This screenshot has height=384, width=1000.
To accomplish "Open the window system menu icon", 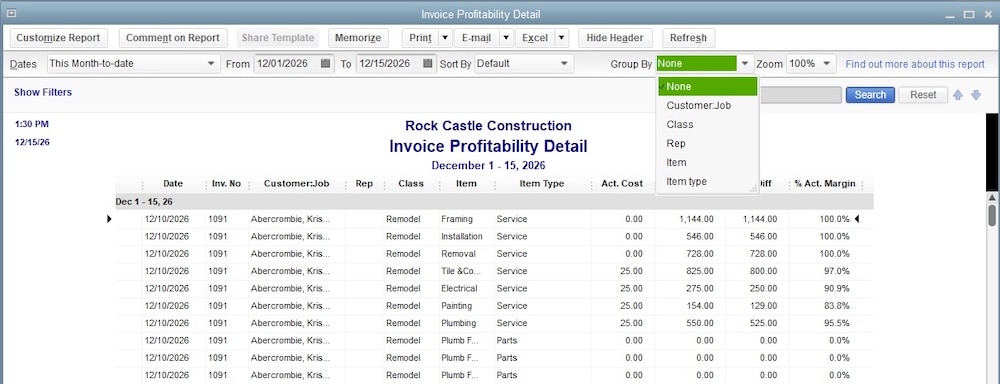I will 11,13.
